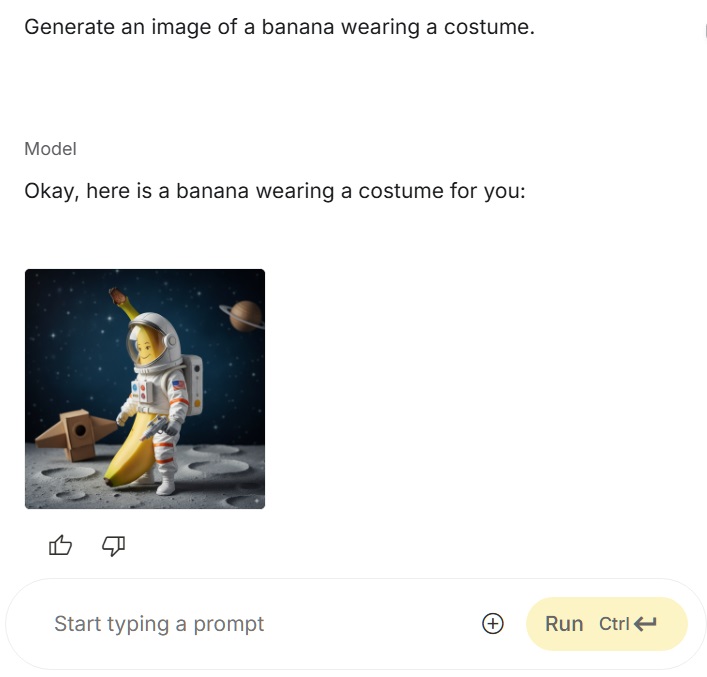Click the jetpack backpack on the astronaut
The height and width of the screenshot is (677, 707).
[x=195, y=385]
